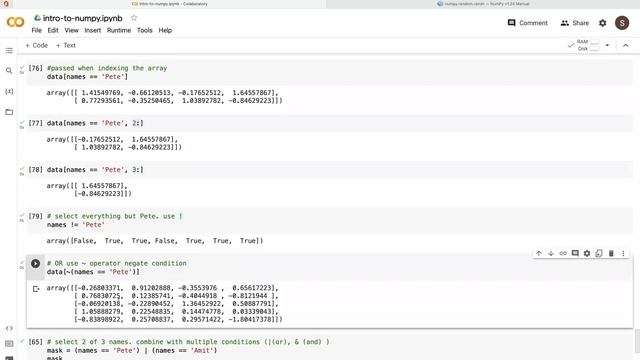Switch to the Colaboratory browser tab

[169, 4]
